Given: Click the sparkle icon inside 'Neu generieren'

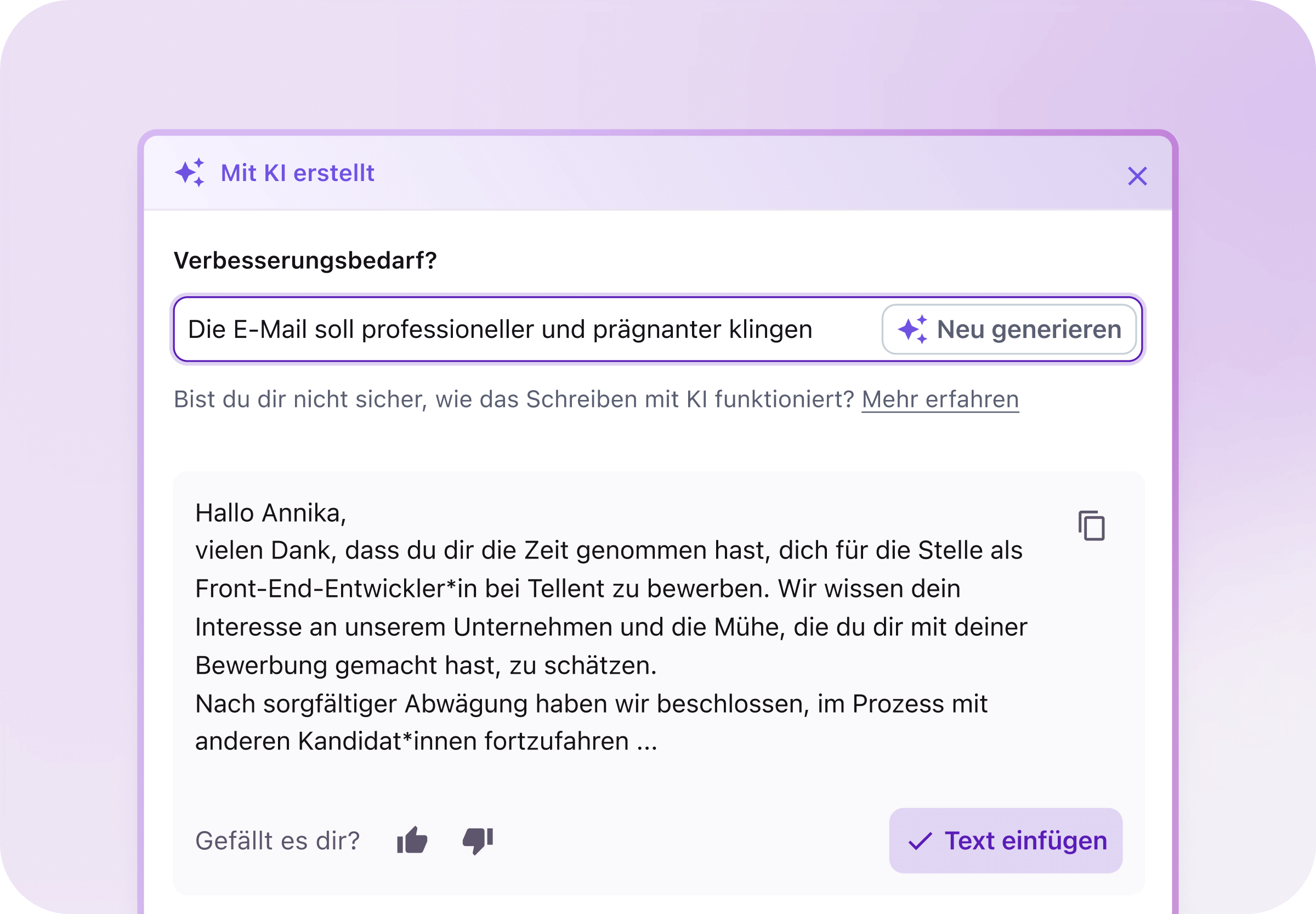Looking at the screenshot, I should click(x=913, y=329).
